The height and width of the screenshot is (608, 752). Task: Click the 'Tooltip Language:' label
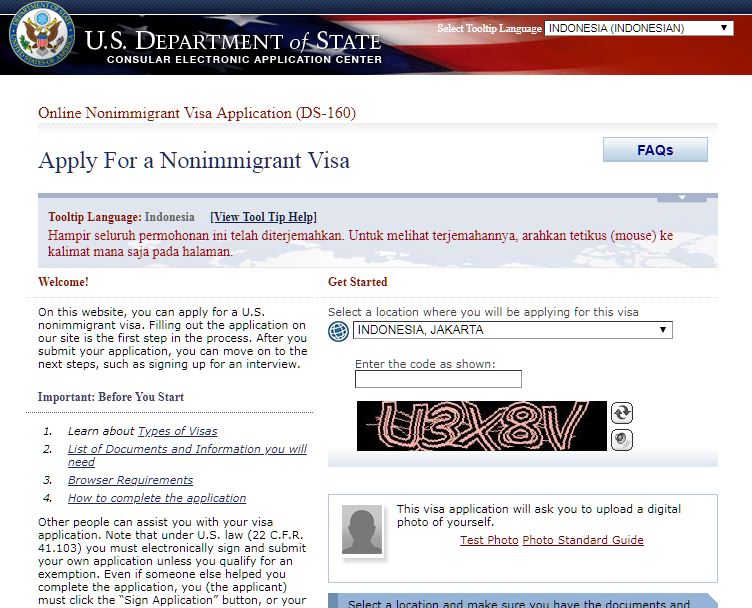pos(94,217)
